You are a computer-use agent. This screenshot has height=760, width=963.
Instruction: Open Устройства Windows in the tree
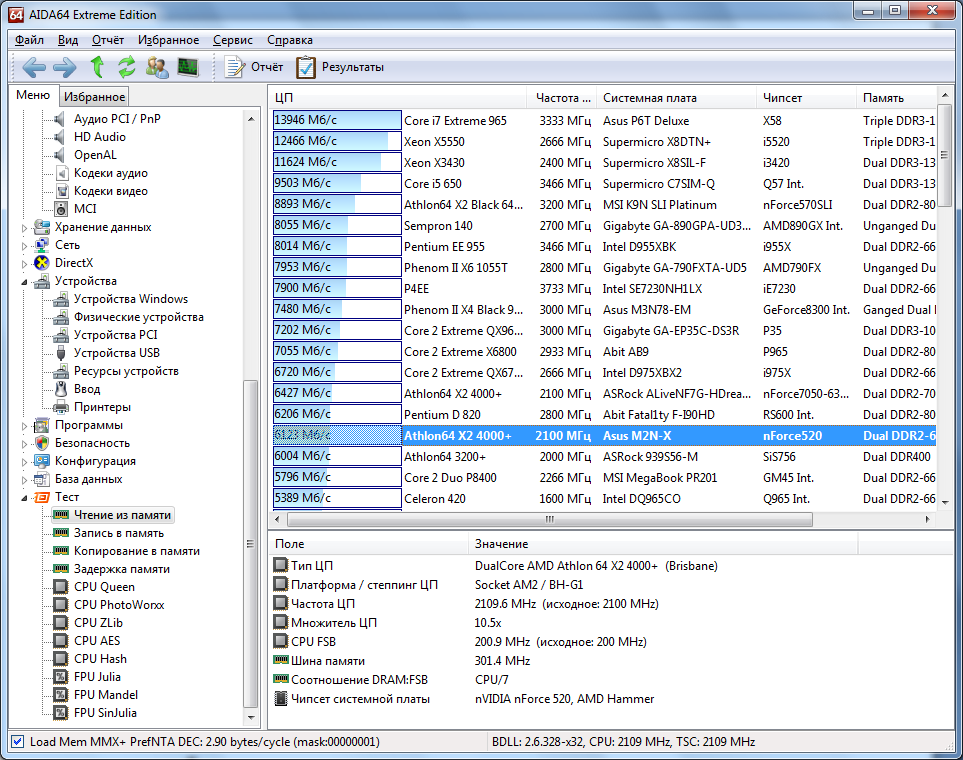click(131, 299)
